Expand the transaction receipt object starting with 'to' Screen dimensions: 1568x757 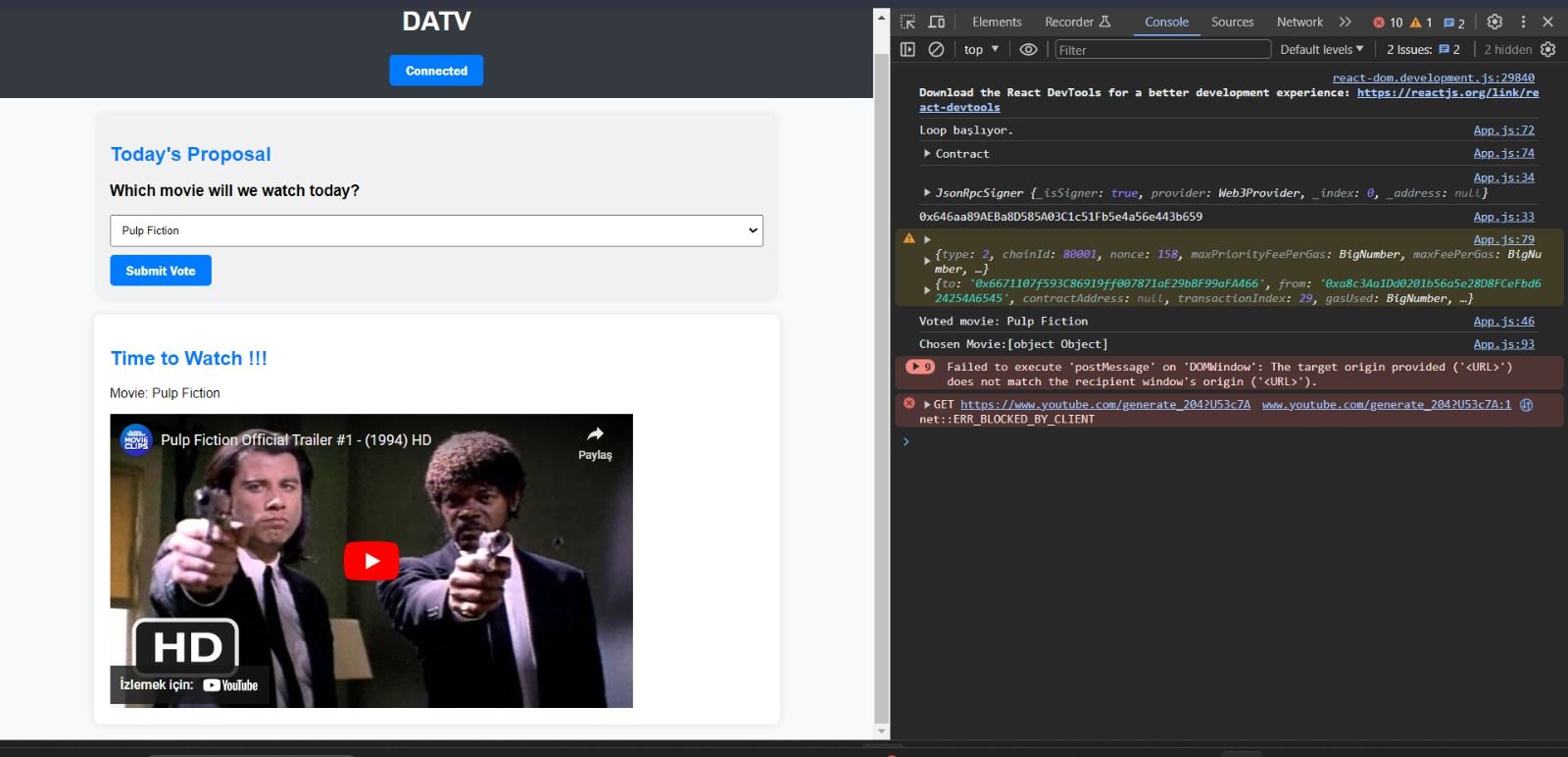[x=927, y=290]
